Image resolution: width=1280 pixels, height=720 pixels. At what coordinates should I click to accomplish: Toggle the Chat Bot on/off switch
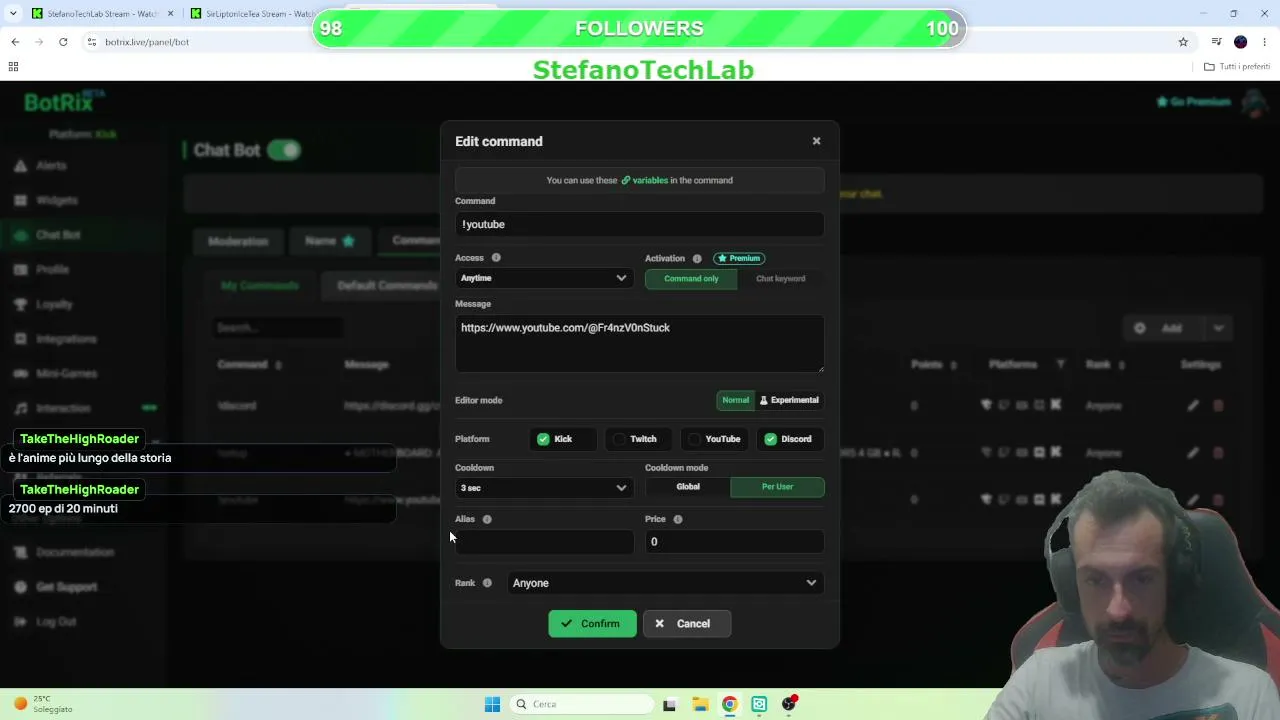click(x=284, y=150)
